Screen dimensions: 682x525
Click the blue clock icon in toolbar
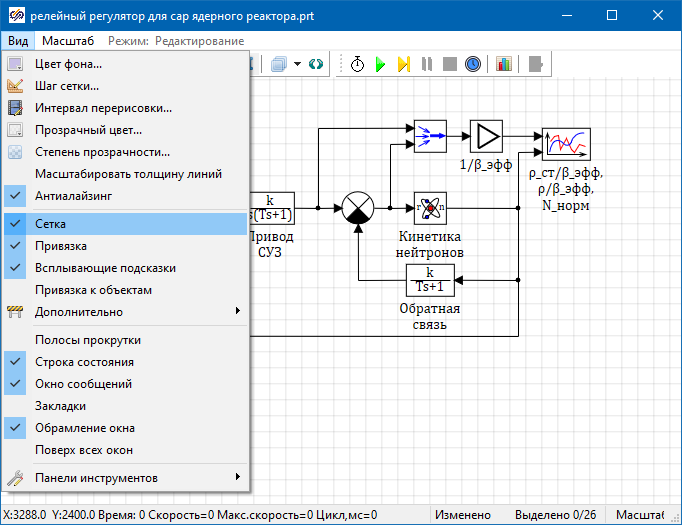(x=472, y=64)
